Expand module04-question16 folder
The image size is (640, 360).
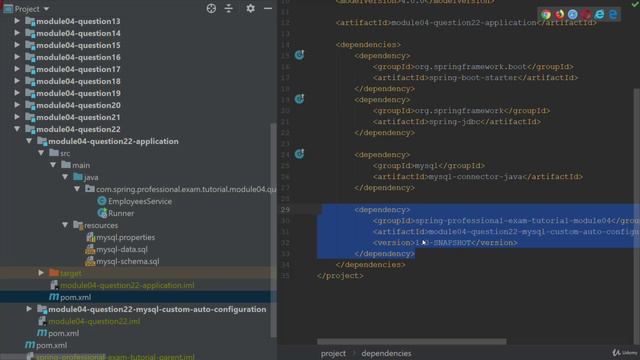[x=17, y=57]
